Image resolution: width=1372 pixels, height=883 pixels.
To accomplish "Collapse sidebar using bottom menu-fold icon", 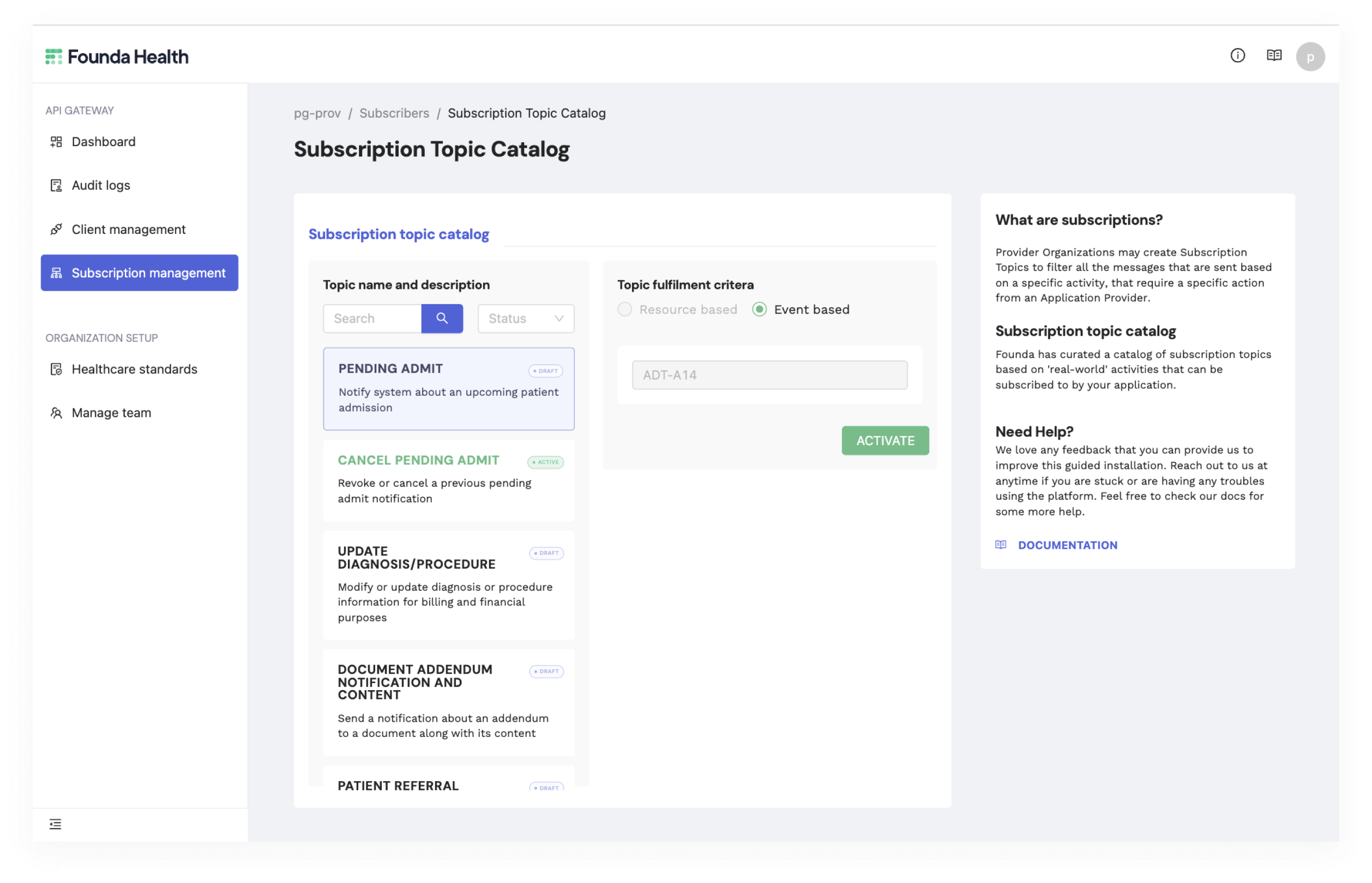I will click(55, 824).
